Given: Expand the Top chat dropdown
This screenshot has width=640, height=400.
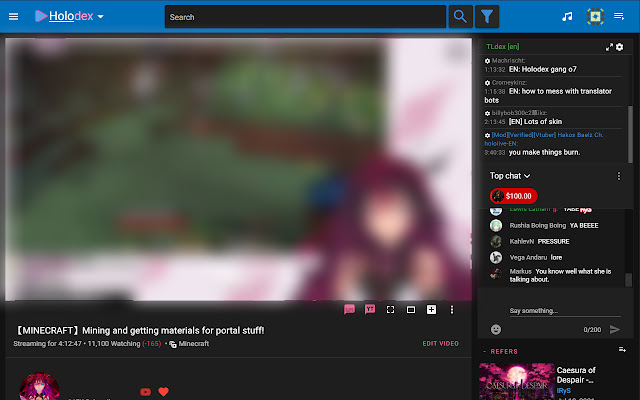Looking at the screenshot, I should [510, 176].
